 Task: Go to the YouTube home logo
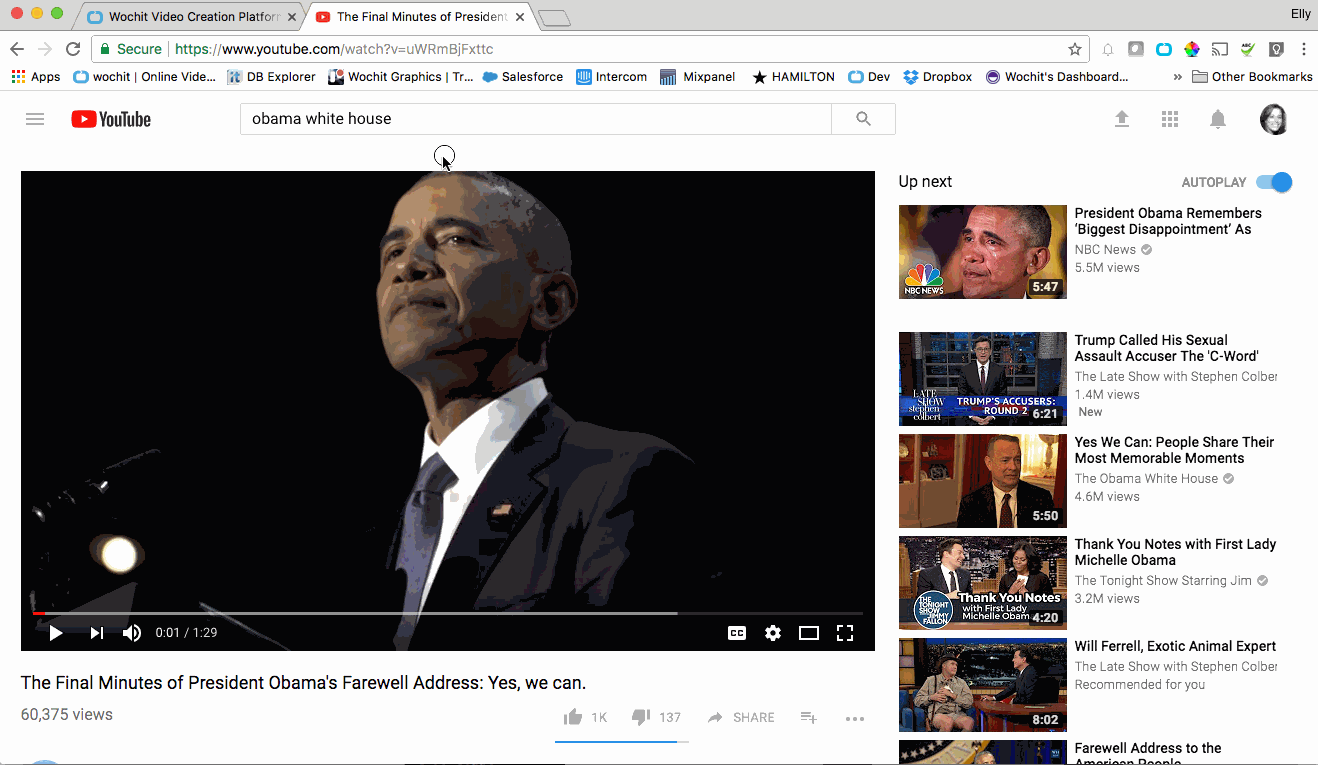pos(111,119)
